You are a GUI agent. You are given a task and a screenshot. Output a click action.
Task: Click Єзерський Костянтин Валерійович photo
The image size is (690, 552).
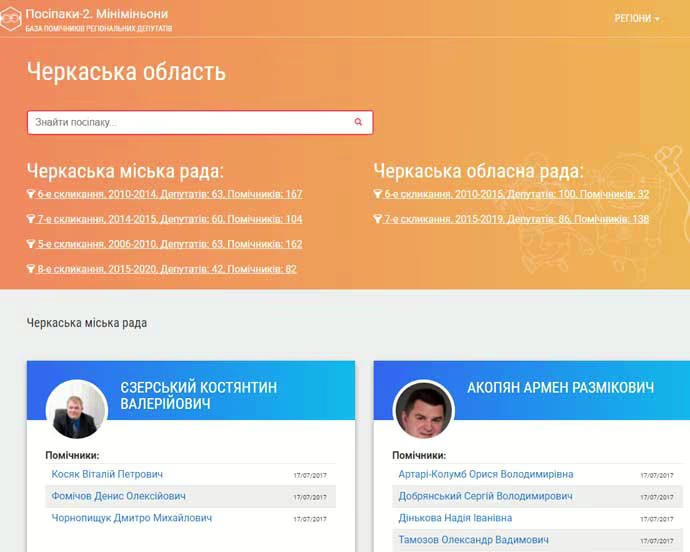(x=76, y=409)
